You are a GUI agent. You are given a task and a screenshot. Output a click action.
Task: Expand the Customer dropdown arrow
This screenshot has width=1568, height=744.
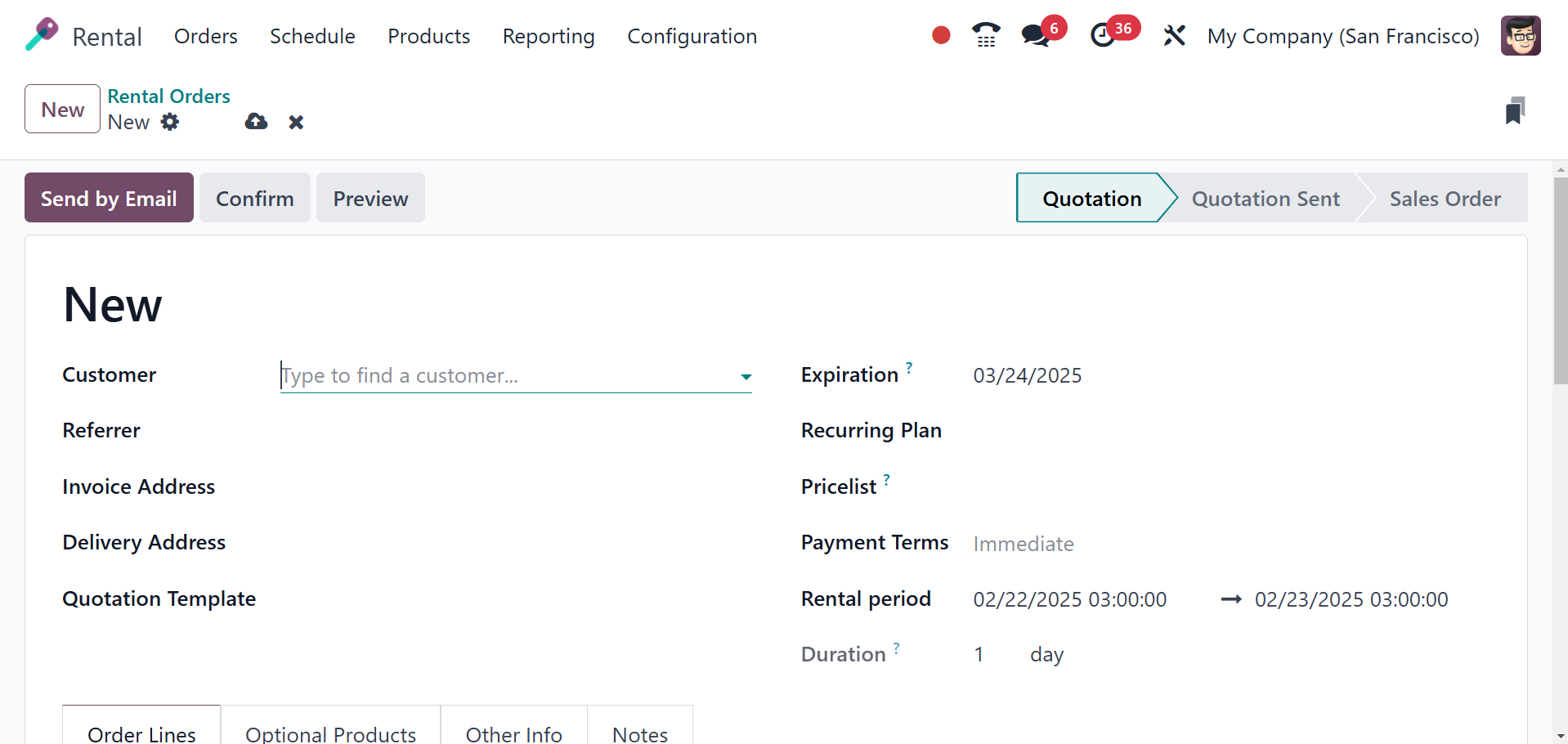(746, 376)
